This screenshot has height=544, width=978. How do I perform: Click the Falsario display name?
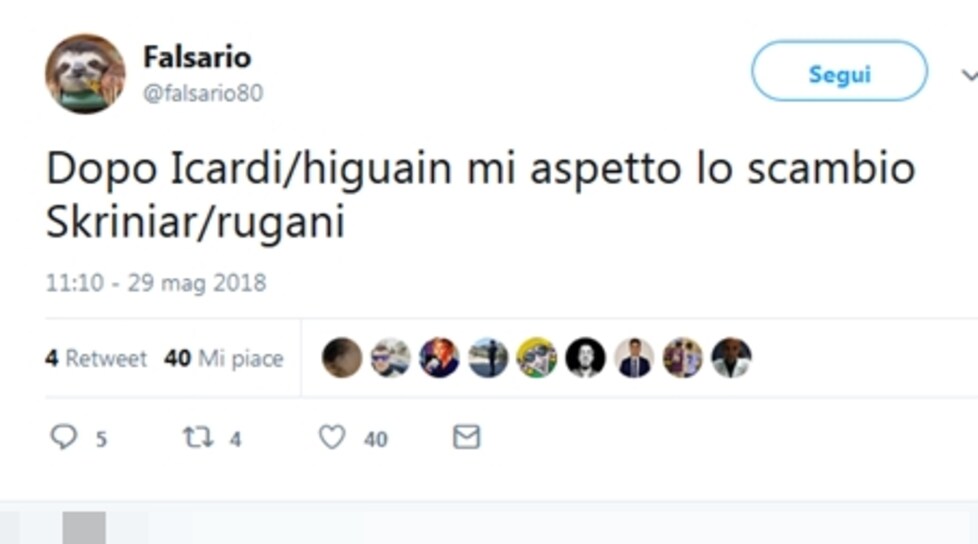pyautogui.click(x=197, y=57)
